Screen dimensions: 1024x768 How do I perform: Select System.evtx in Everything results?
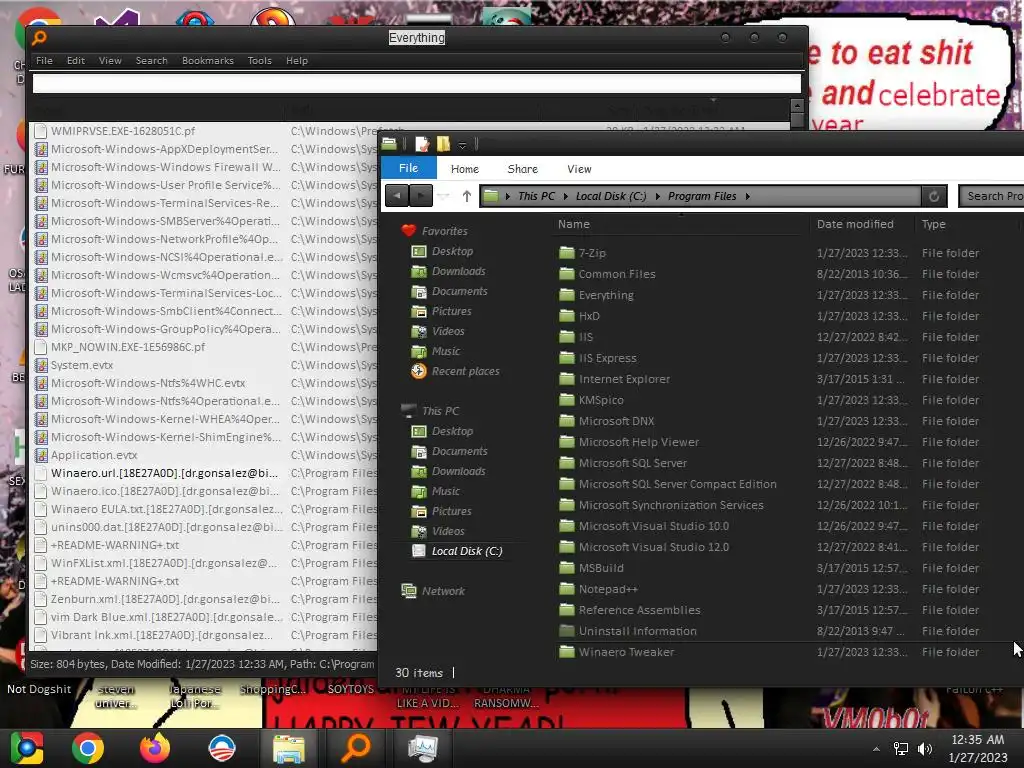click(x=82, y=365)
